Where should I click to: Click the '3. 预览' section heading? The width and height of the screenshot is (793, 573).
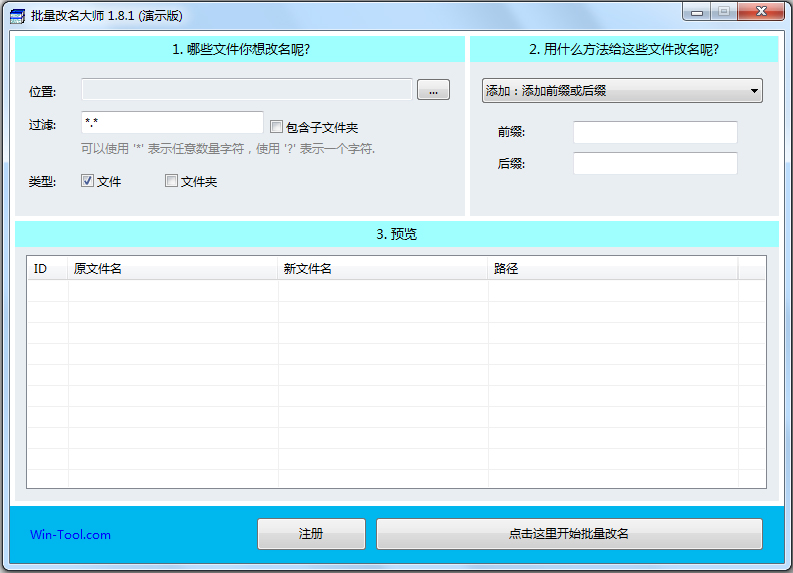pos(396,234)
